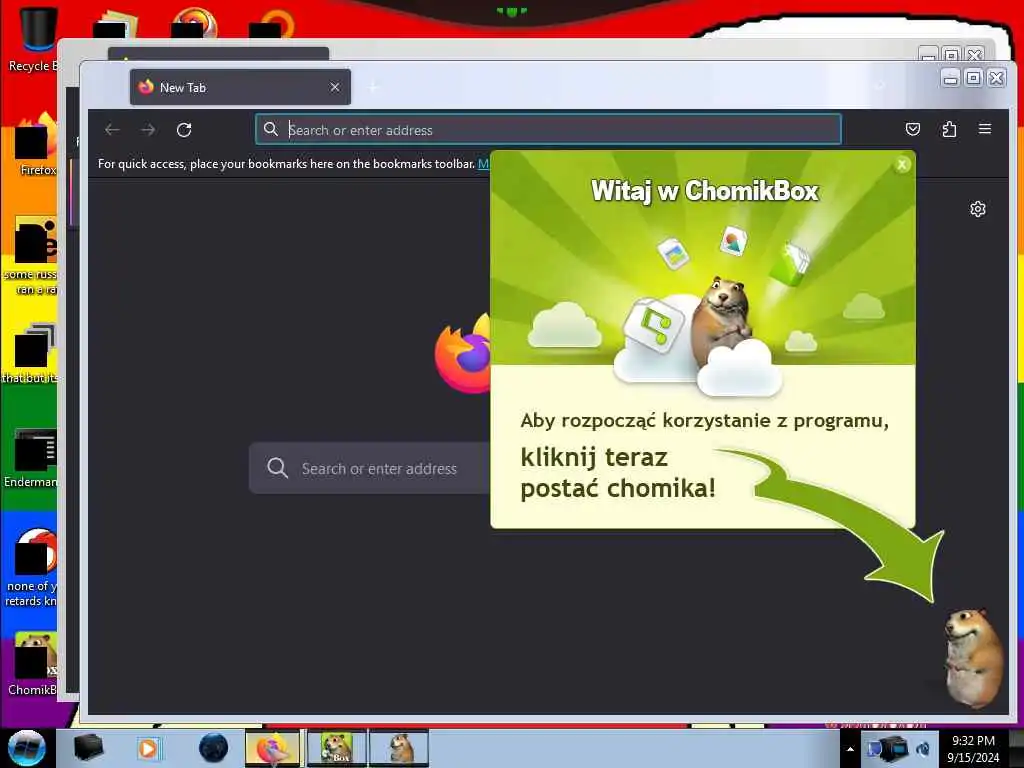Open the New Tab personalize gear icon
The width and height of the screenshot is (1024, 768).
tap(978, 209)
